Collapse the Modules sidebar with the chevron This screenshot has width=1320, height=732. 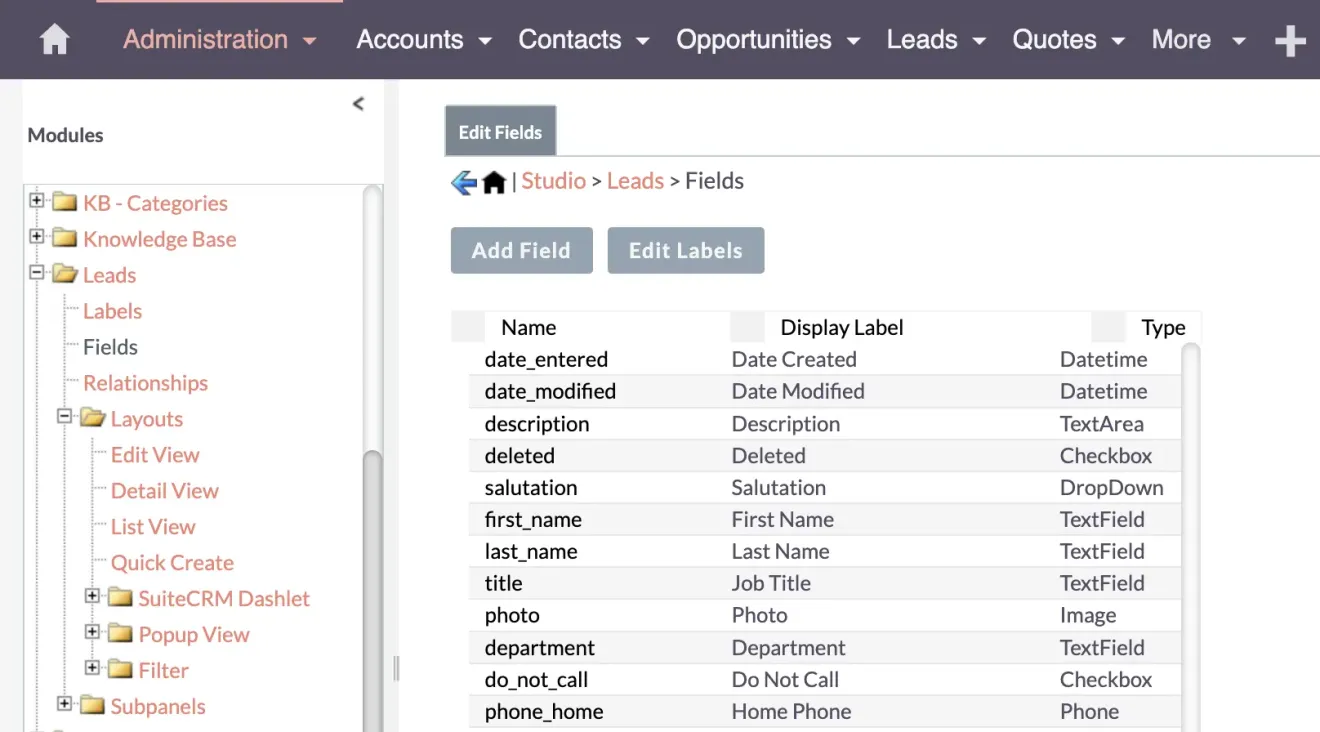click(358, 103)
